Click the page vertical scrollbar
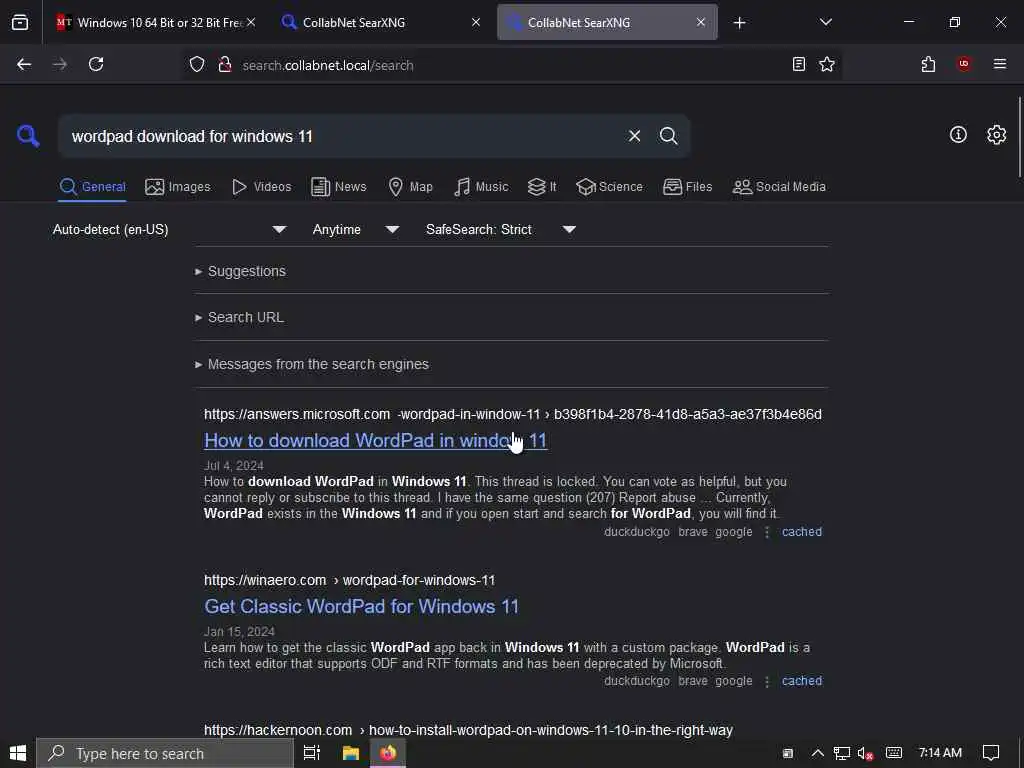This screenshot has width=1024, height=768. pyautogui.click(x=1019, y=136)
